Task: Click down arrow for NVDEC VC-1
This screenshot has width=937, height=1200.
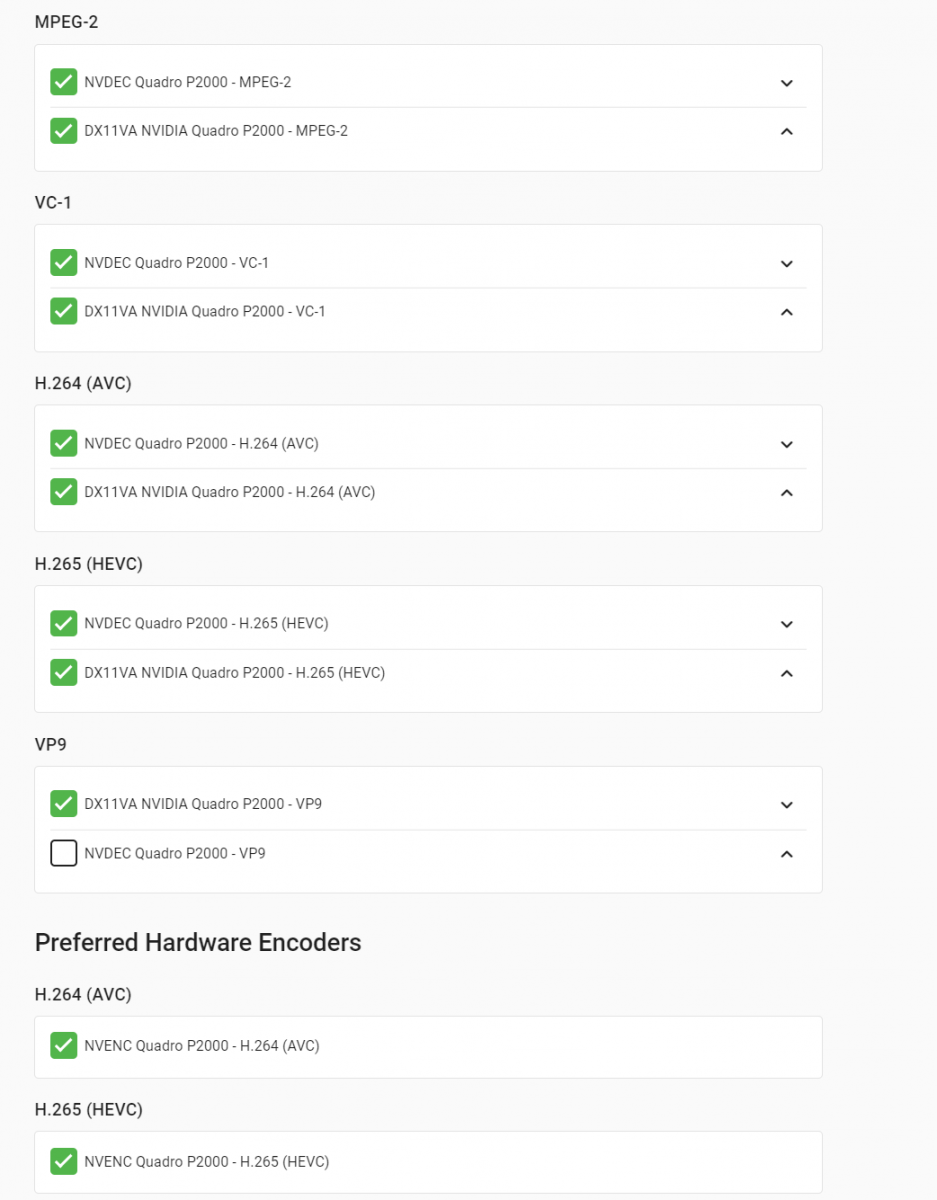Action: (x=787, y=264)
